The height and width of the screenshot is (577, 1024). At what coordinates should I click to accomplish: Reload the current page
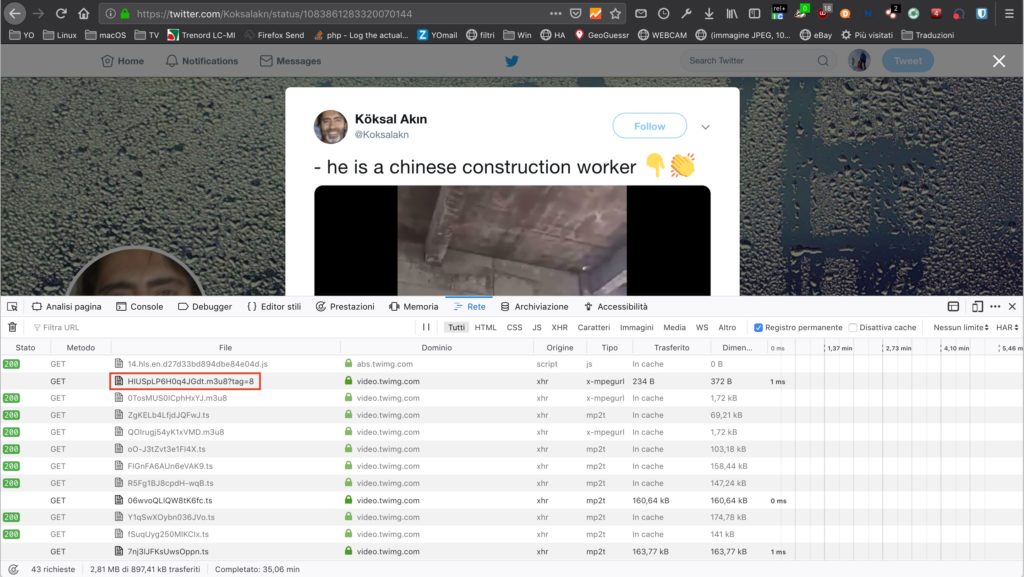pyautogui.click(x=61, y=14)
